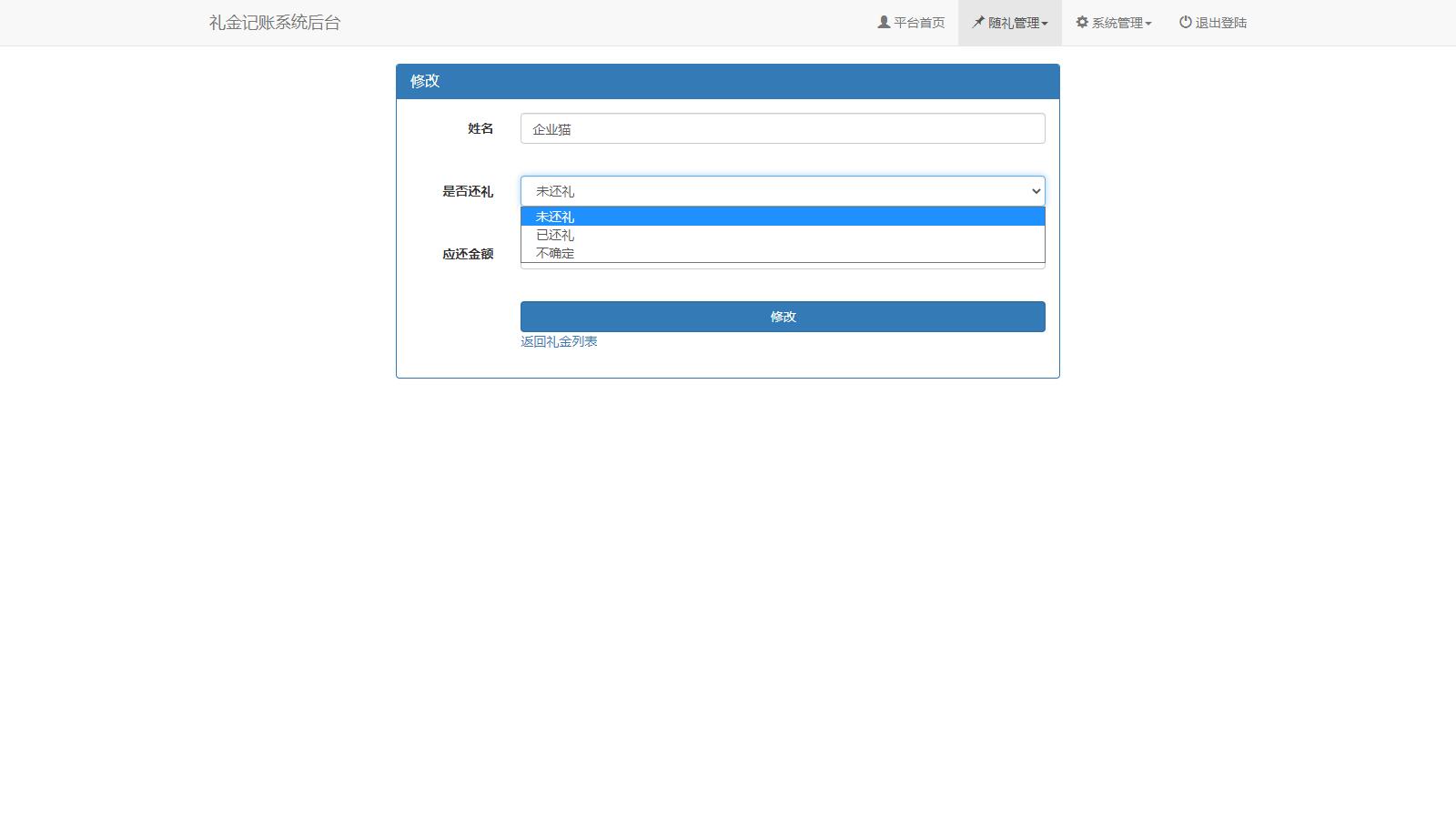Click the 礼金记账系统后台 brand title

point(275,23)
